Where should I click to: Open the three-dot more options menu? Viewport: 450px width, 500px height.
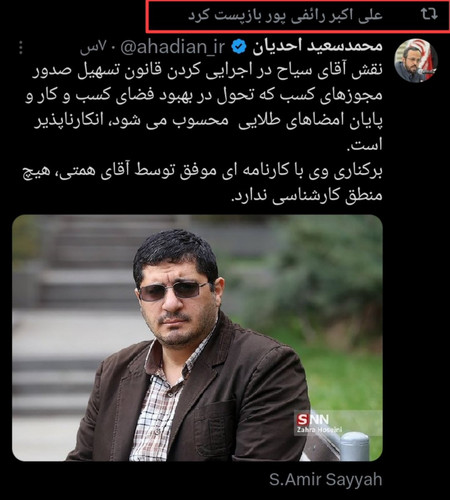coord(21,48)
